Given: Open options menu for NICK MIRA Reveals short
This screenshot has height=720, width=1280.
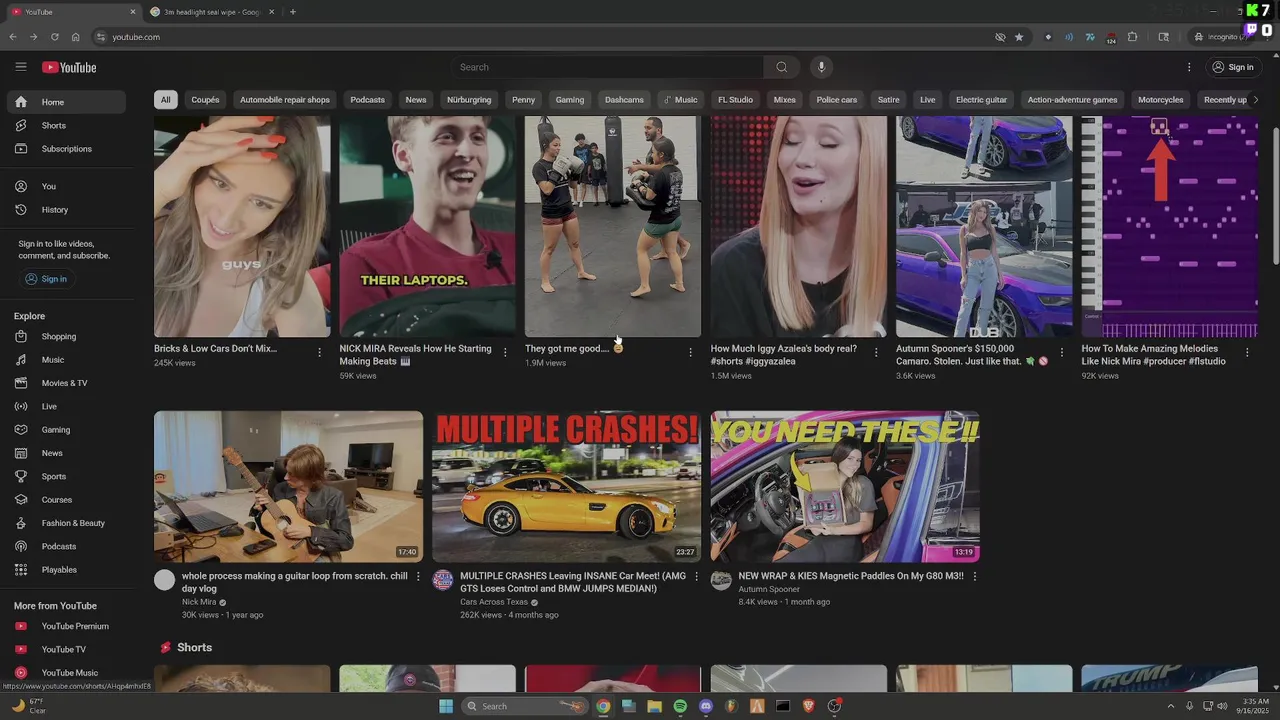Looking at the screenshot, I should [505, 352].
